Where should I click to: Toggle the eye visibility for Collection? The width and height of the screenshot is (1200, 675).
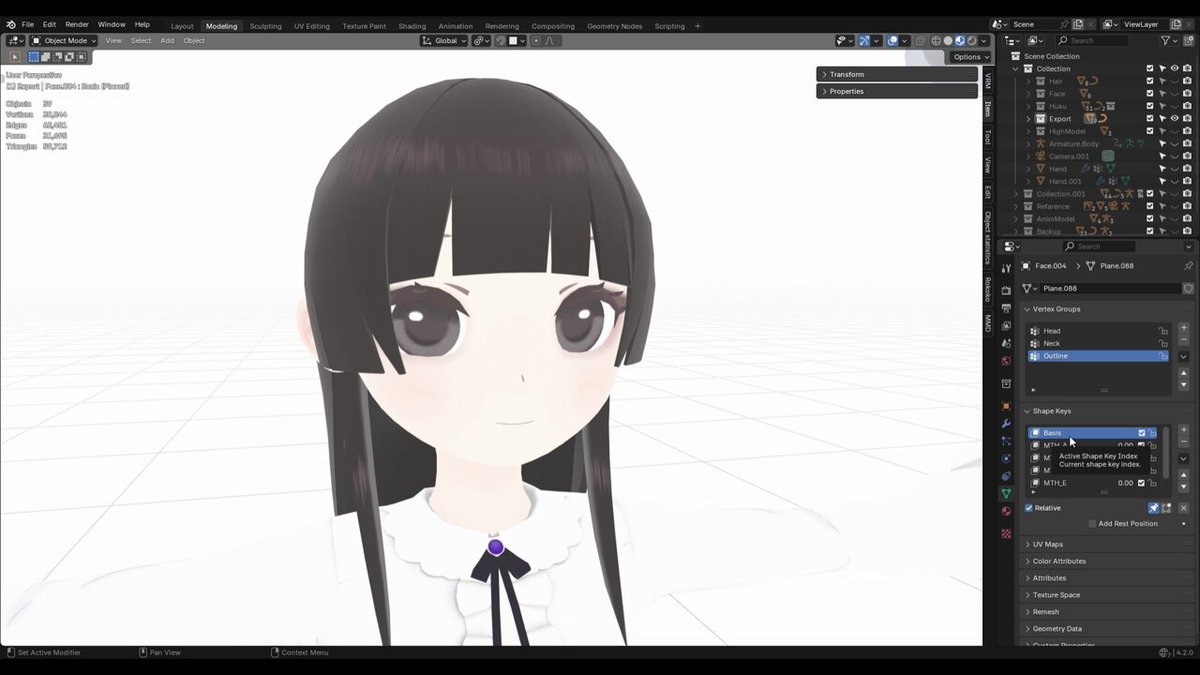(x=1175, y=69)
